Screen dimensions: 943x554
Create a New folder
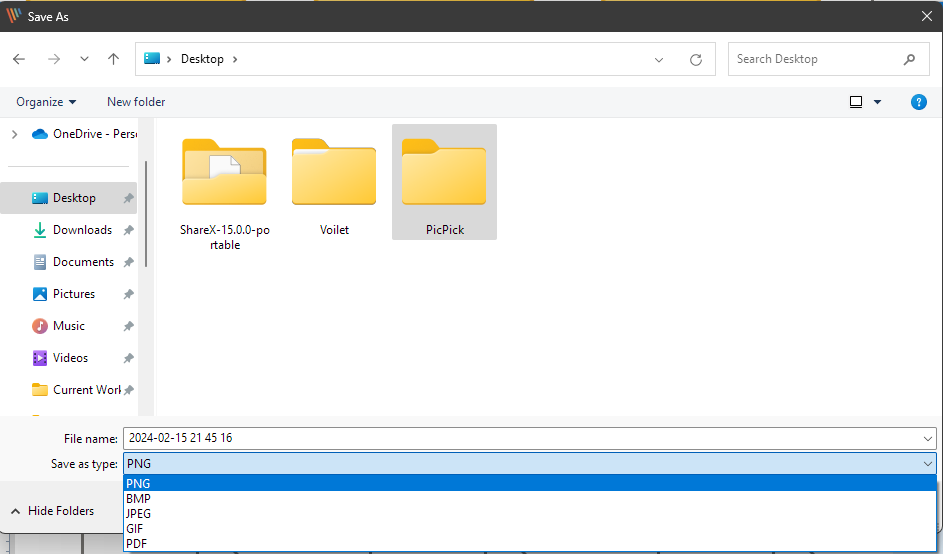point(136,102)
